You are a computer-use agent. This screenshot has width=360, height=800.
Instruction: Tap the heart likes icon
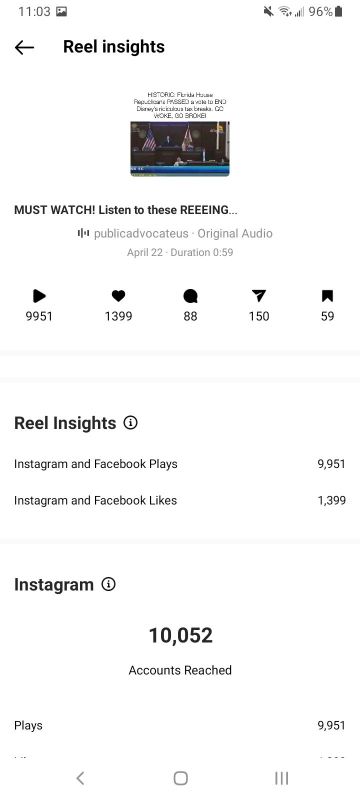coord(118,296)
